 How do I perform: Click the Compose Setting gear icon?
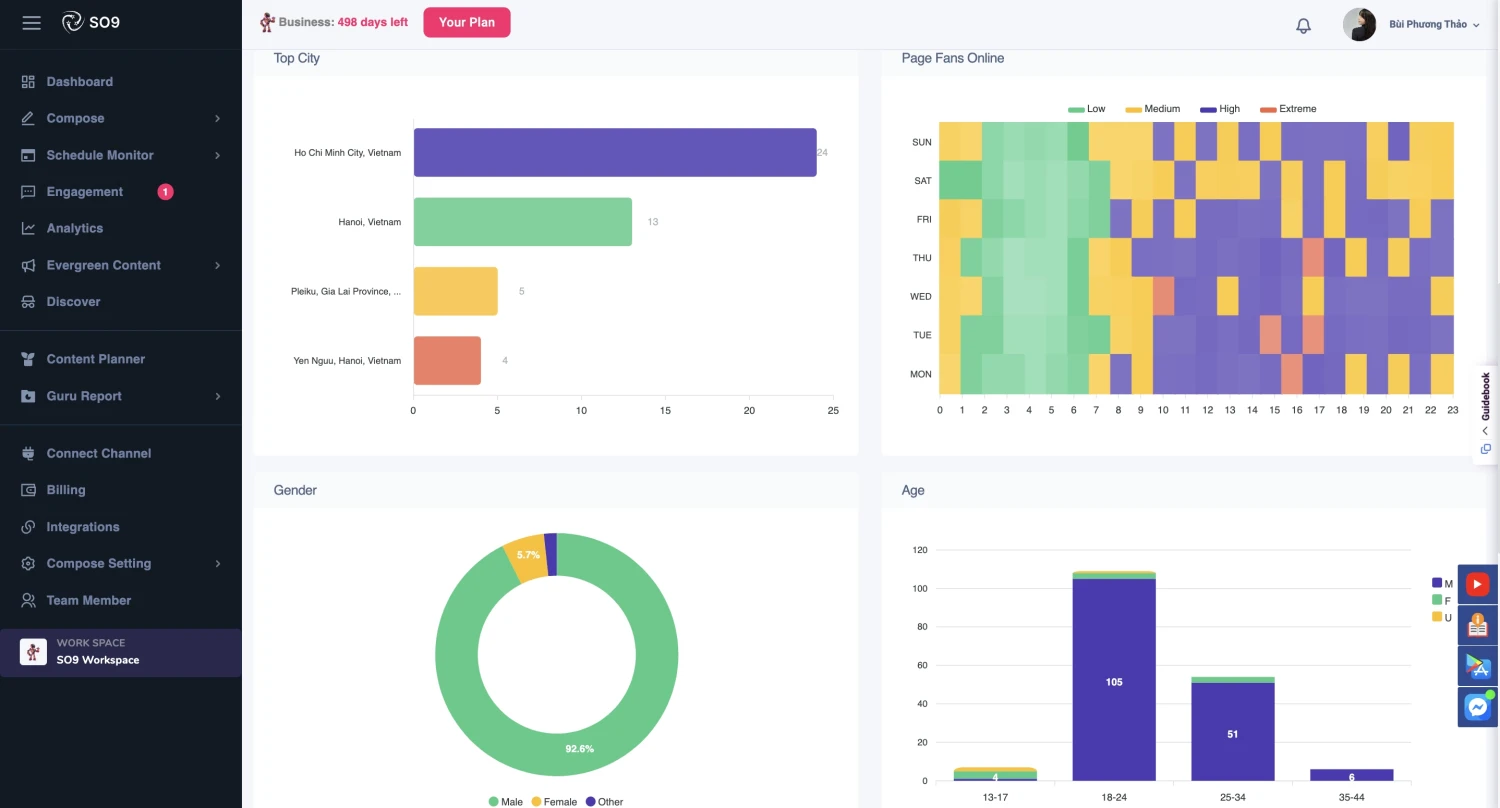[x=28, y=564]
